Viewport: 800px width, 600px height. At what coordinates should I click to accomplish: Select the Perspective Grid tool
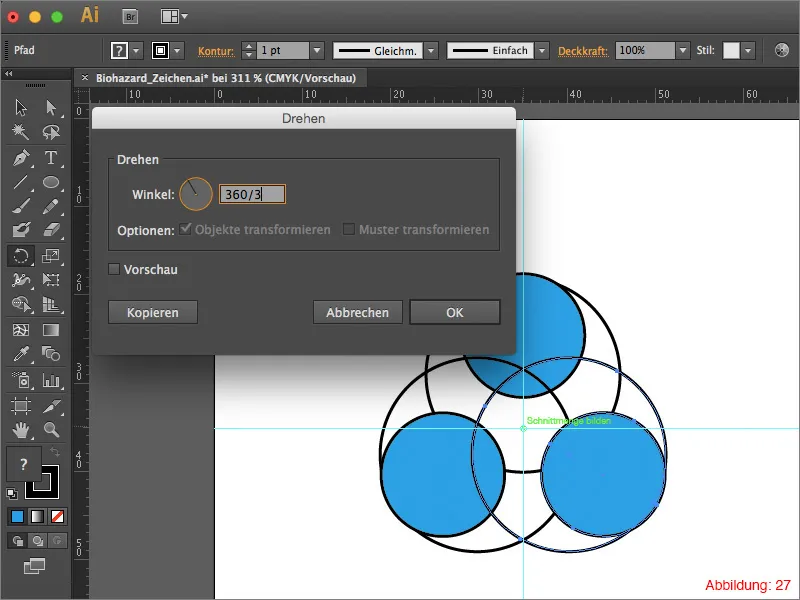coord(51,304)
